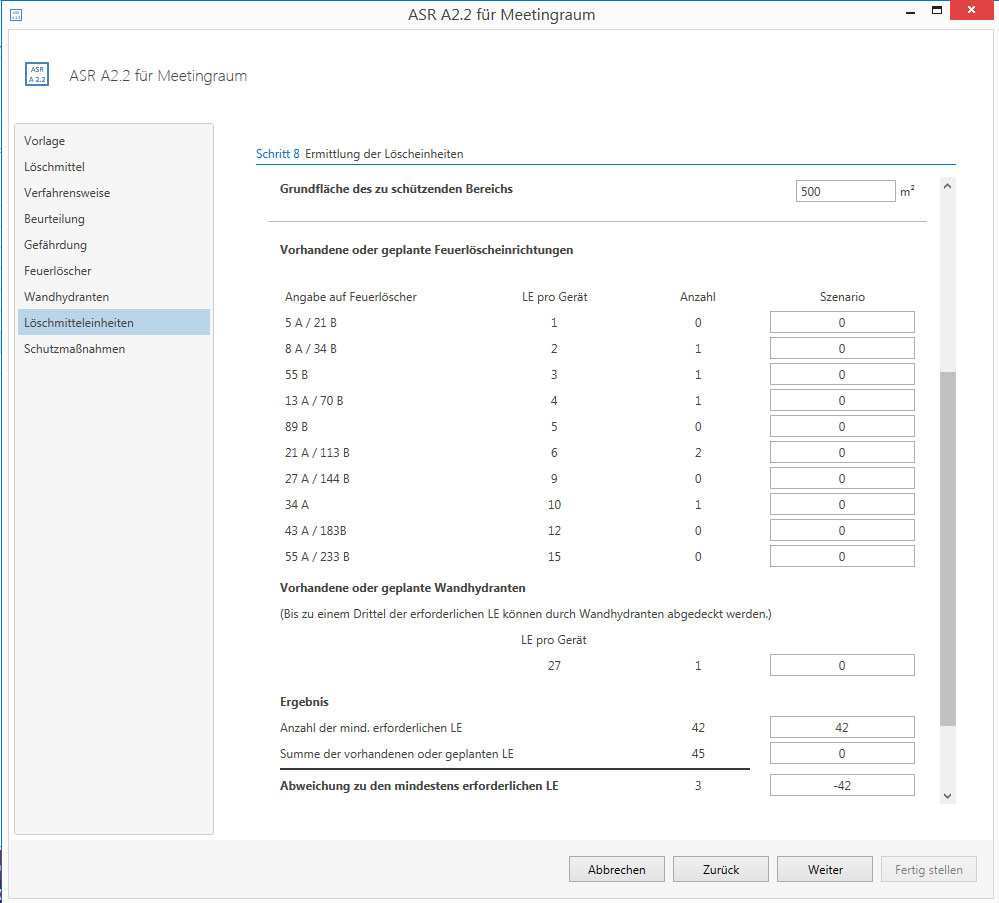Click the ASR A2.2 app logo icon

pyautogui.click(x=37, y=75)
